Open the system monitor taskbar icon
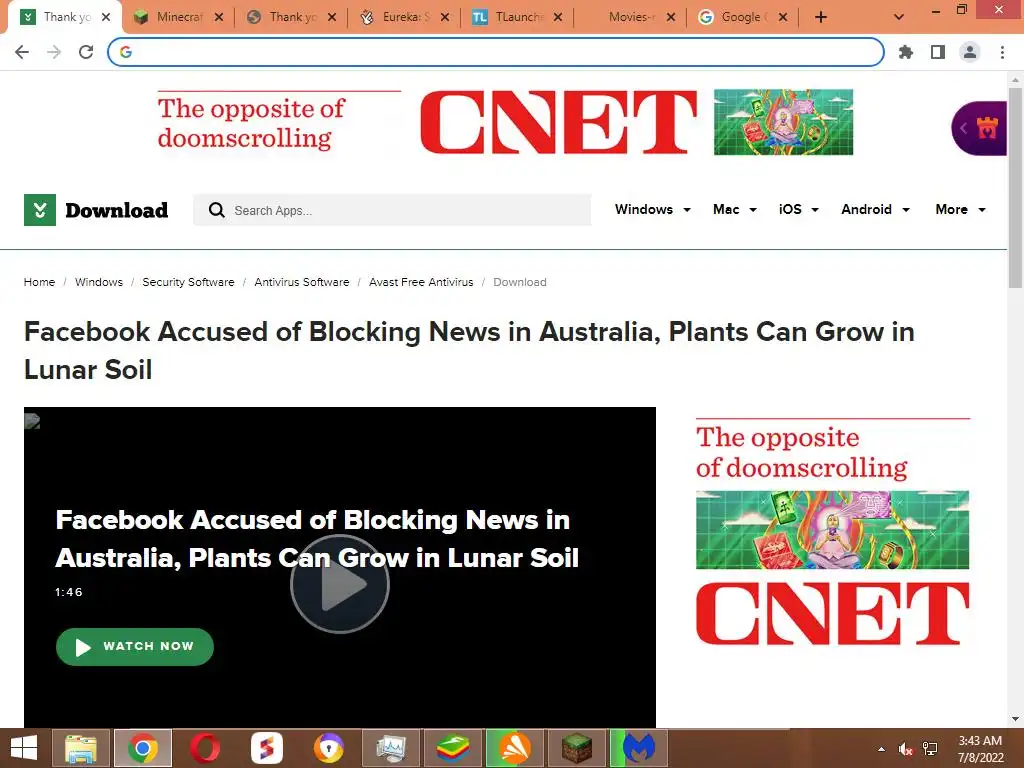The image size is (1024, 768). 391,748
